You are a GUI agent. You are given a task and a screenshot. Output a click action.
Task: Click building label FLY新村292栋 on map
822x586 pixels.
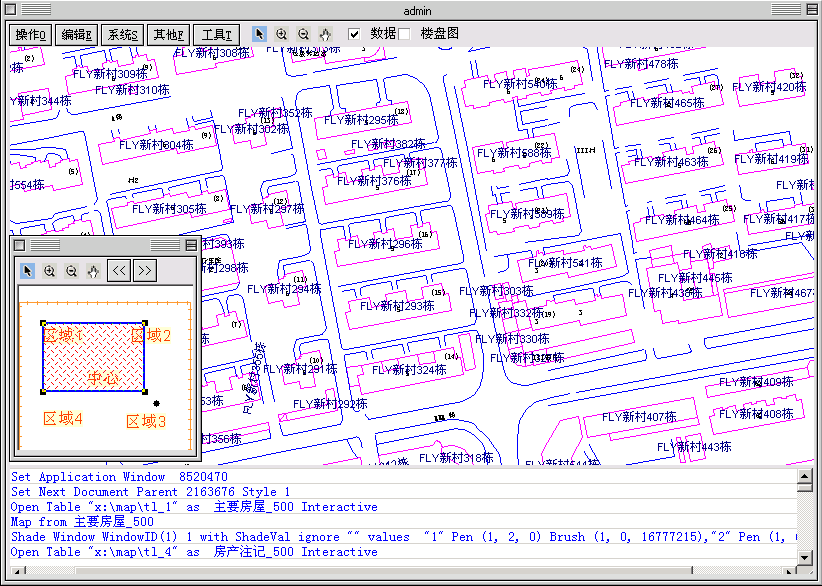point(330,404)
